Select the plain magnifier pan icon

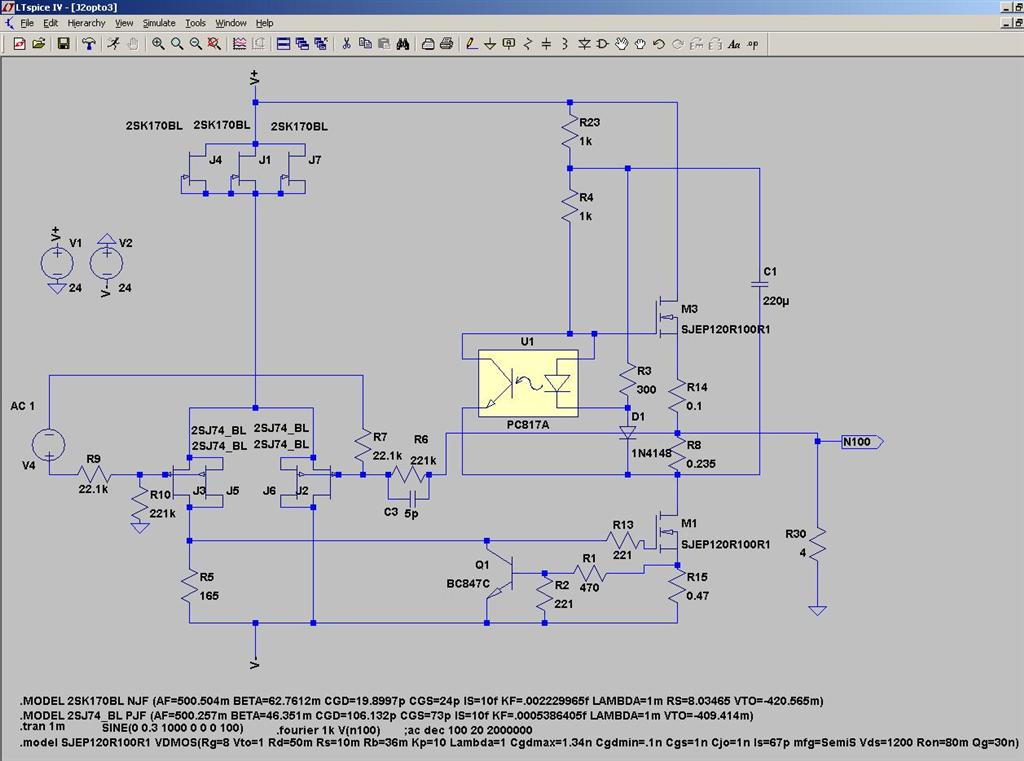click(x=176, y=44)
